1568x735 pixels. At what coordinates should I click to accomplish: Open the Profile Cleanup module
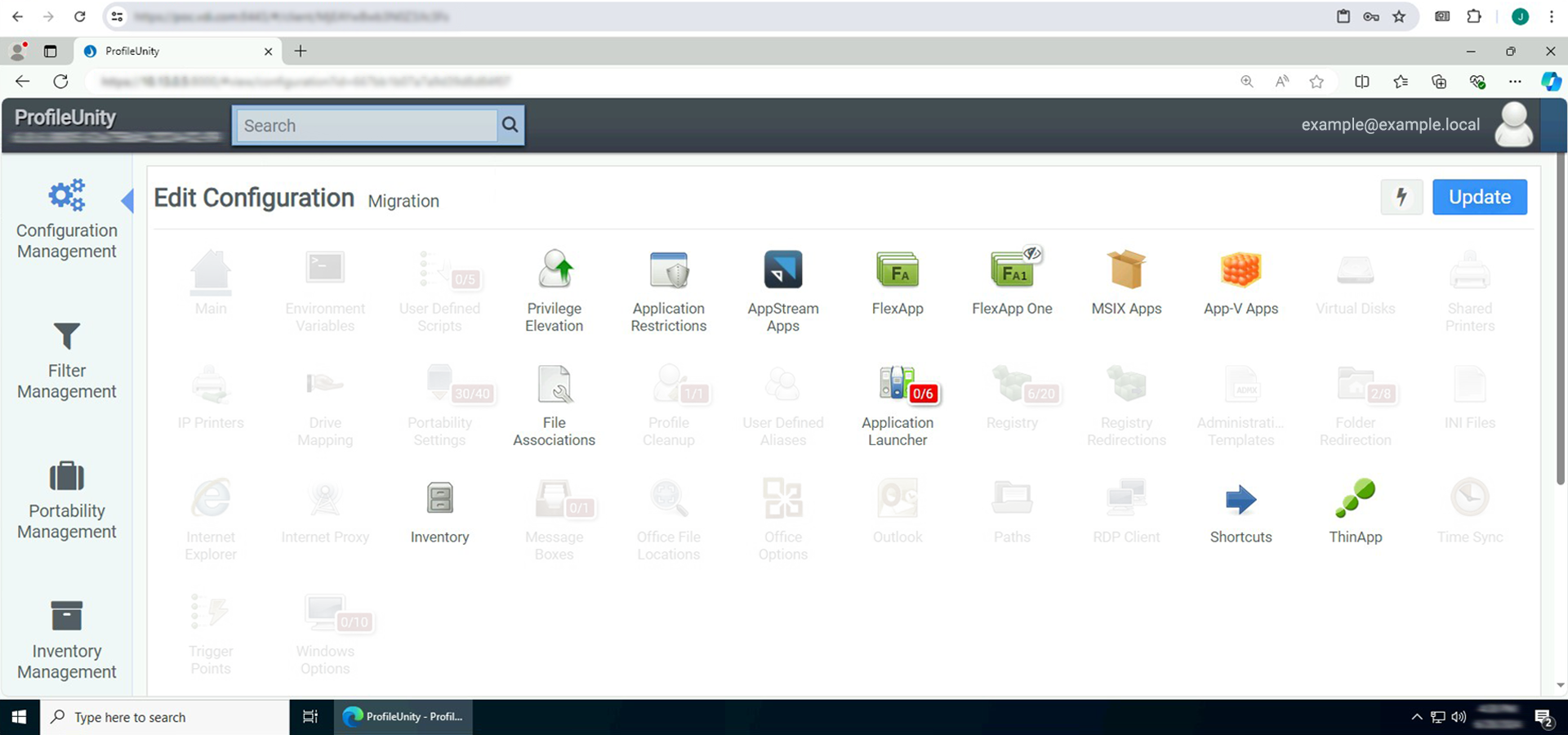669,406
